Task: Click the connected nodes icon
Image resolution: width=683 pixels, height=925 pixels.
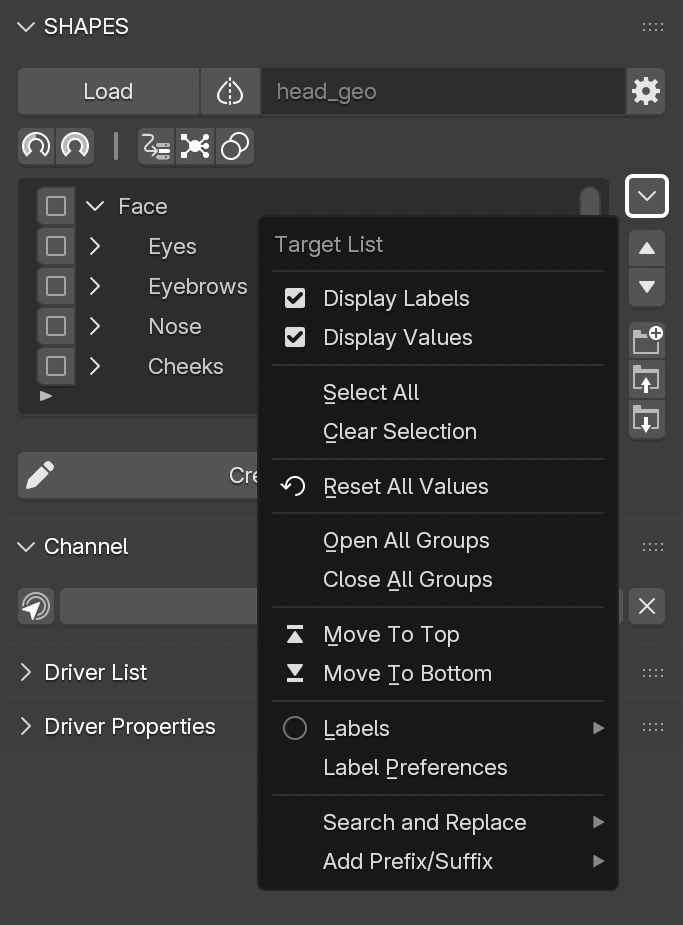Action: [x=195, y=146]
